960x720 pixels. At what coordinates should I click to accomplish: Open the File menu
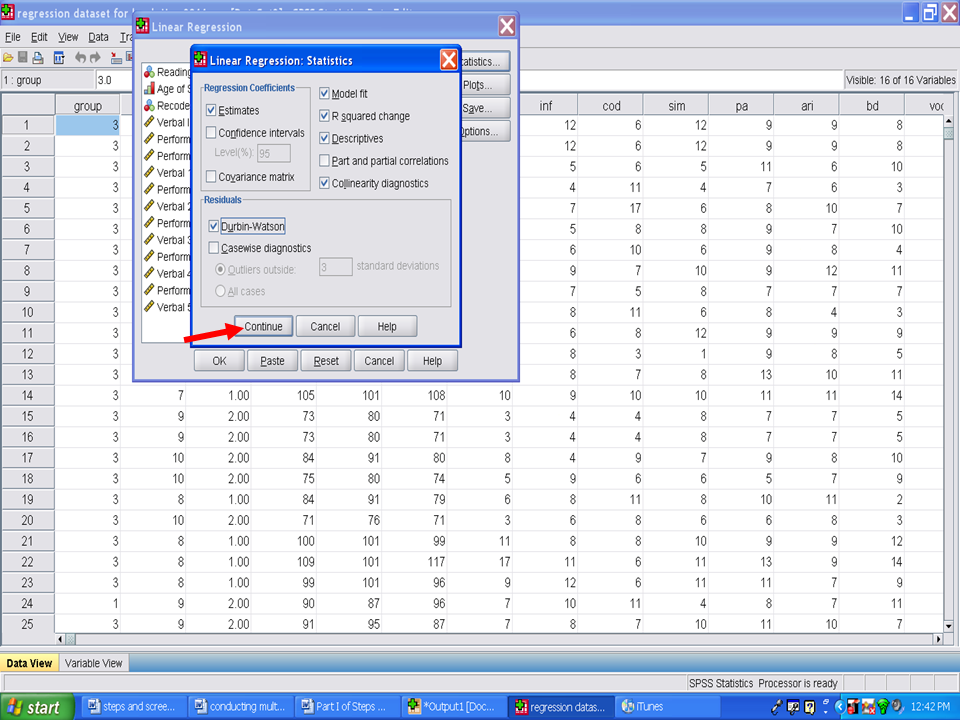13,37
